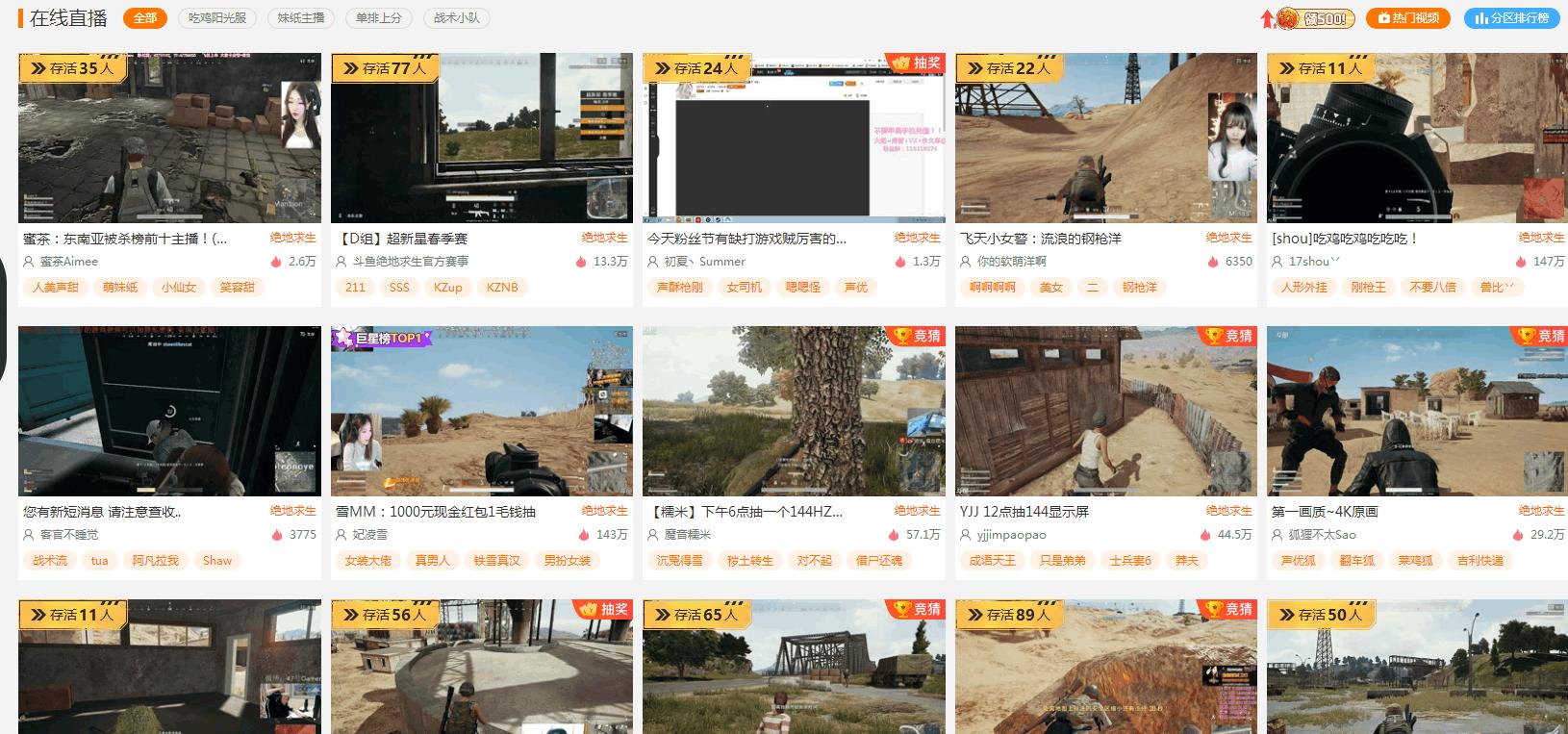Select the 人美声甜 tag
Image resolution: width=1568 pixels, height=734 pixels.
[56, 288]
